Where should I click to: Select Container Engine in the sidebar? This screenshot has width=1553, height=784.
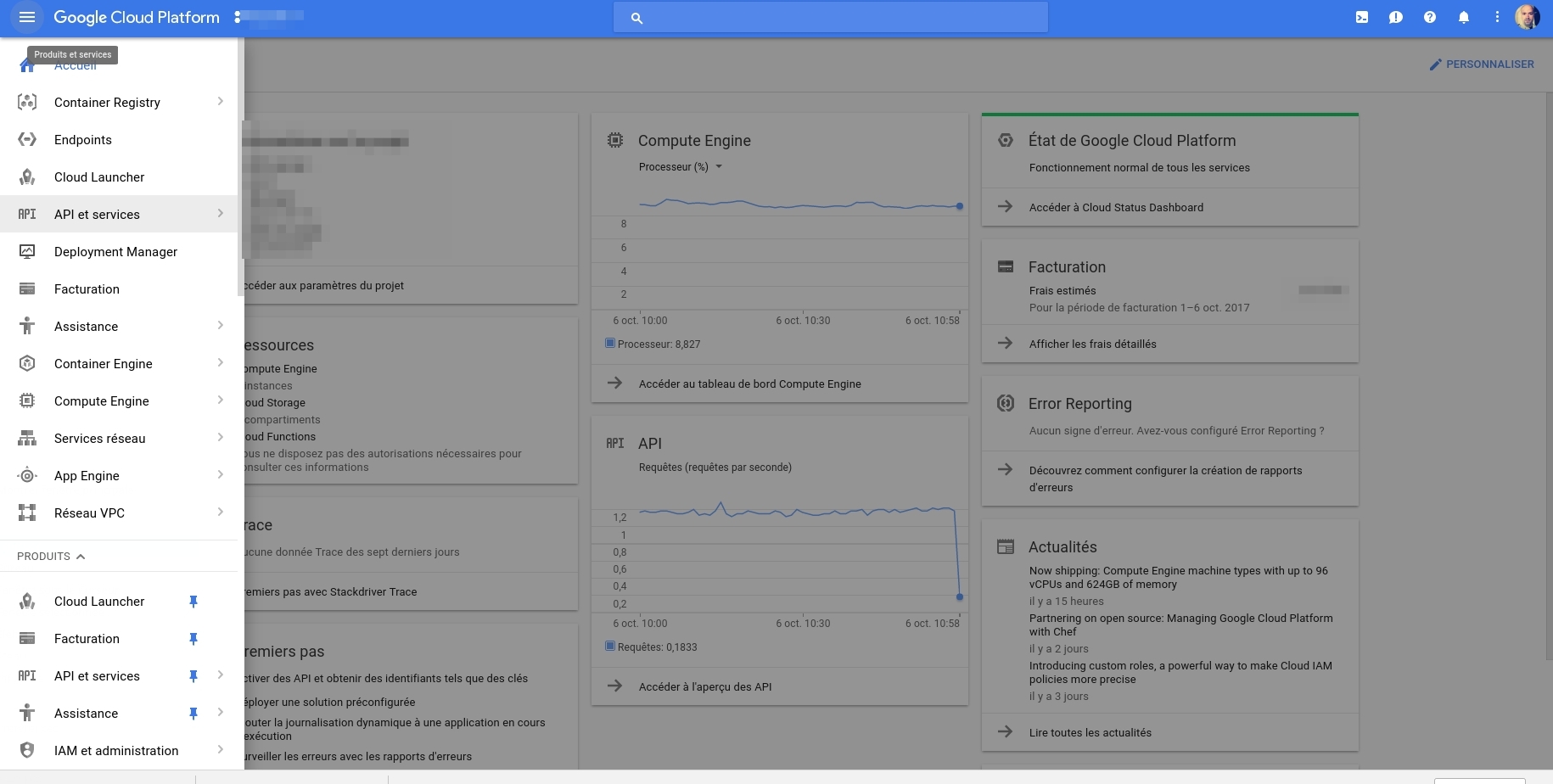pyautogui.click(x=119, y=363)
